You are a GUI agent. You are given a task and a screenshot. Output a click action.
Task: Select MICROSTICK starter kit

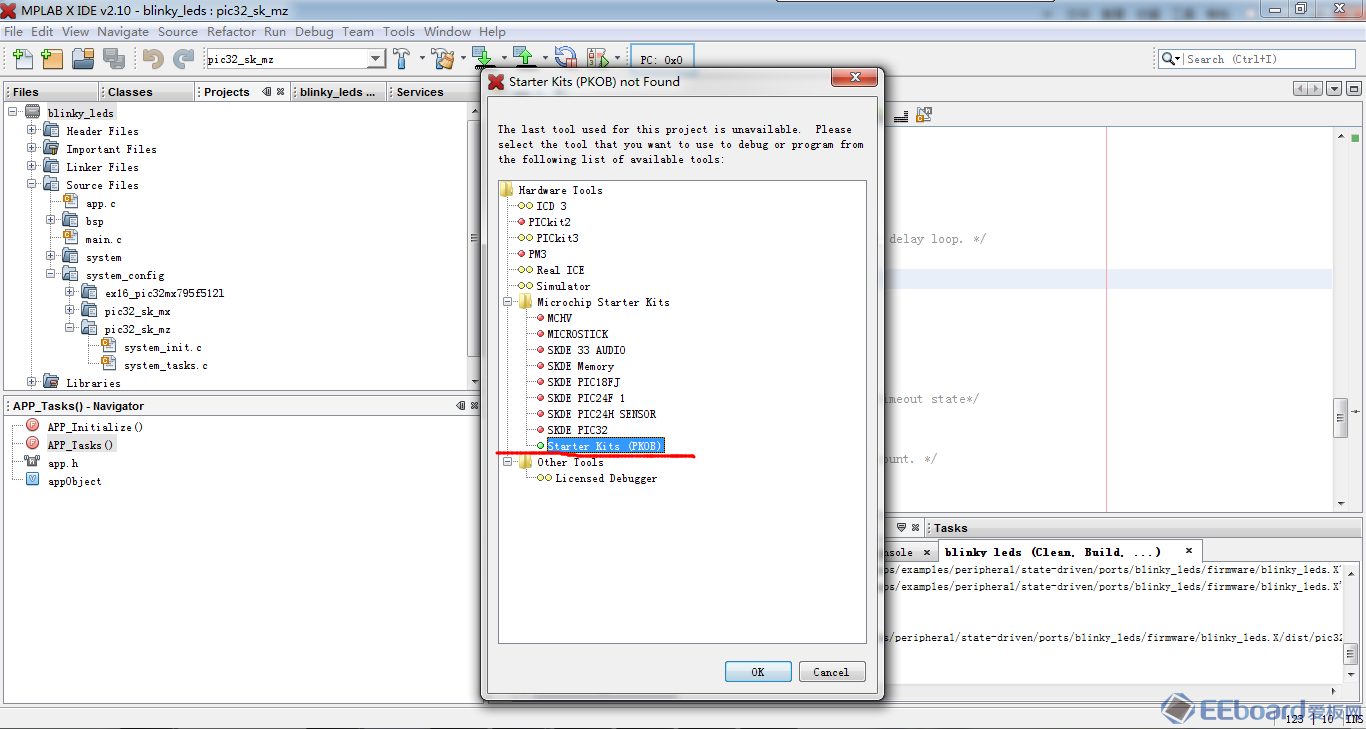577,334
